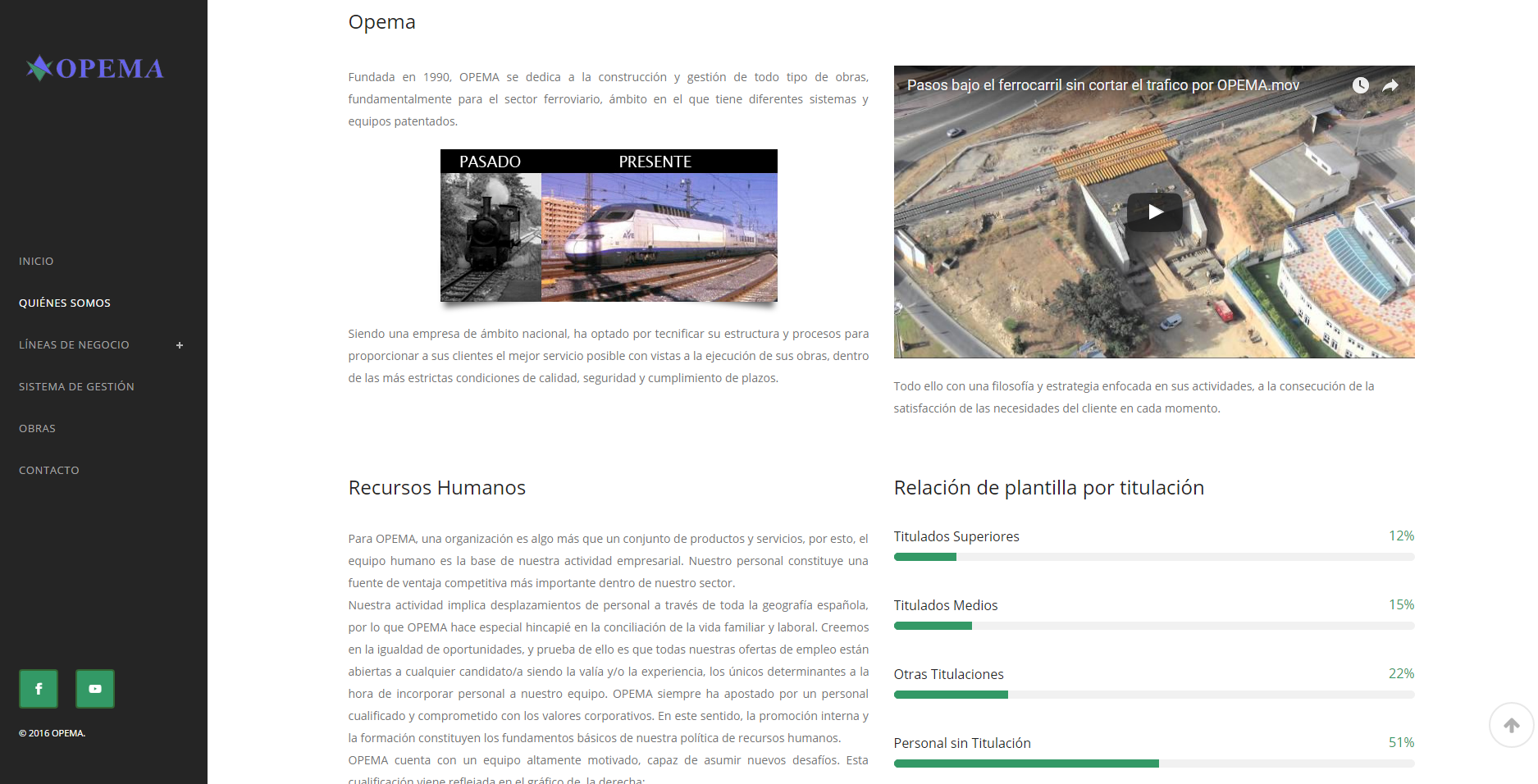Click the Opema page heading

tap(382, 22)
